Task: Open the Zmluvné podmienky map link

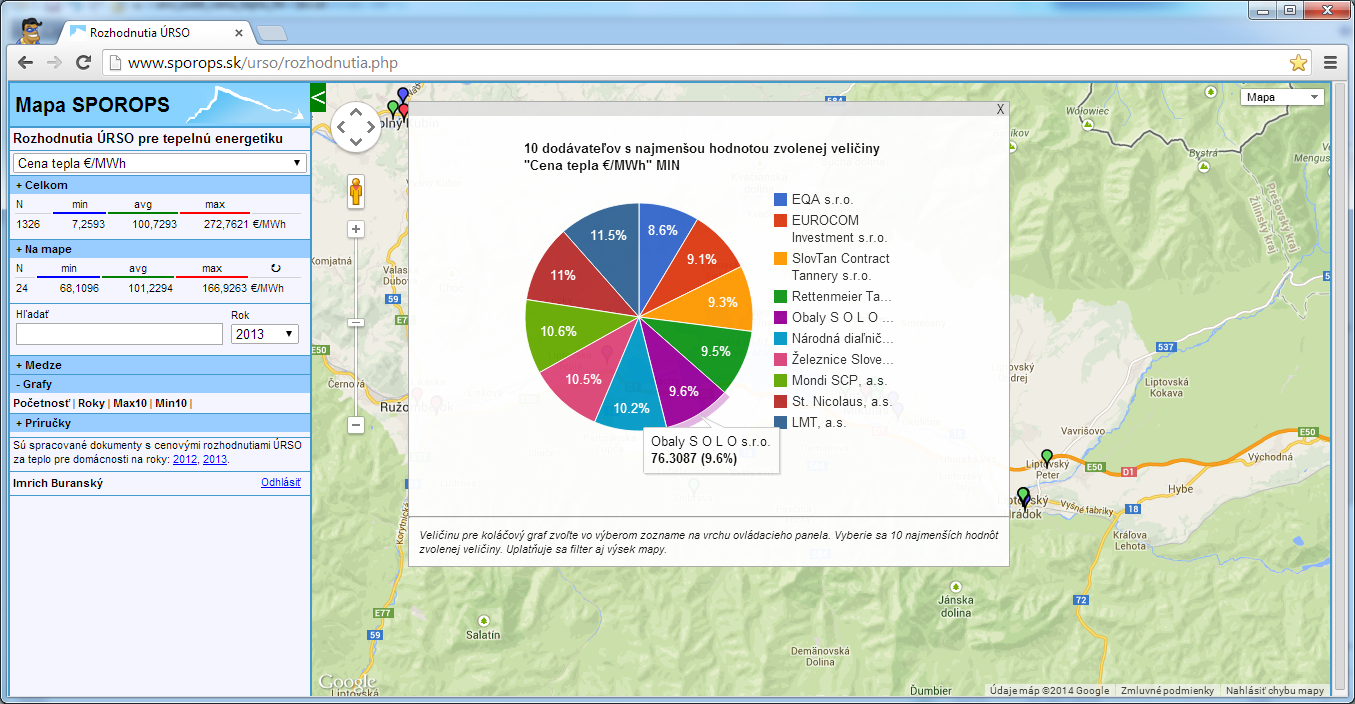Action: click(x=1168, y=691)
